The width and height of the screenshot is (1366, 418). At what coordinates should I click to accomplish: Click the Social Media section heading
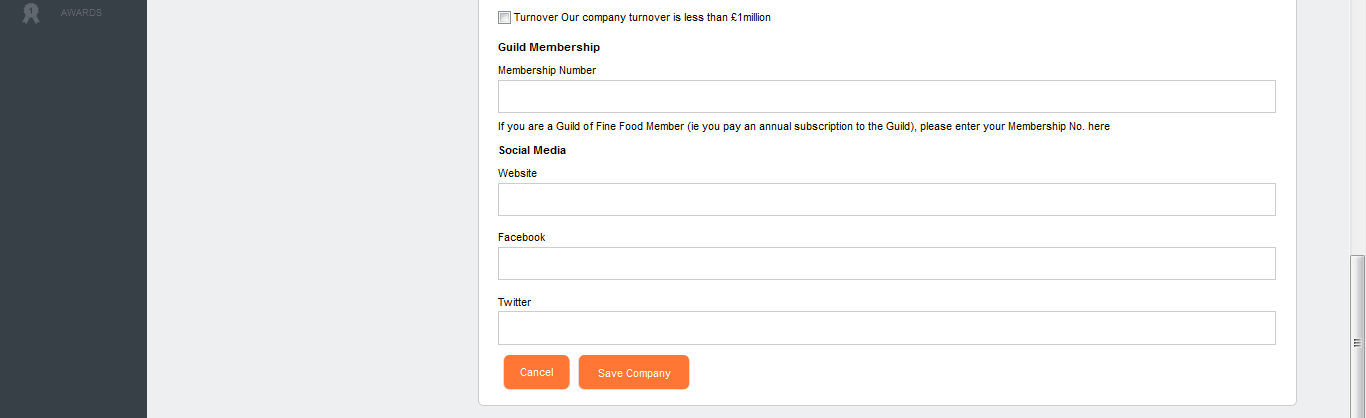(x=532, y=150)
